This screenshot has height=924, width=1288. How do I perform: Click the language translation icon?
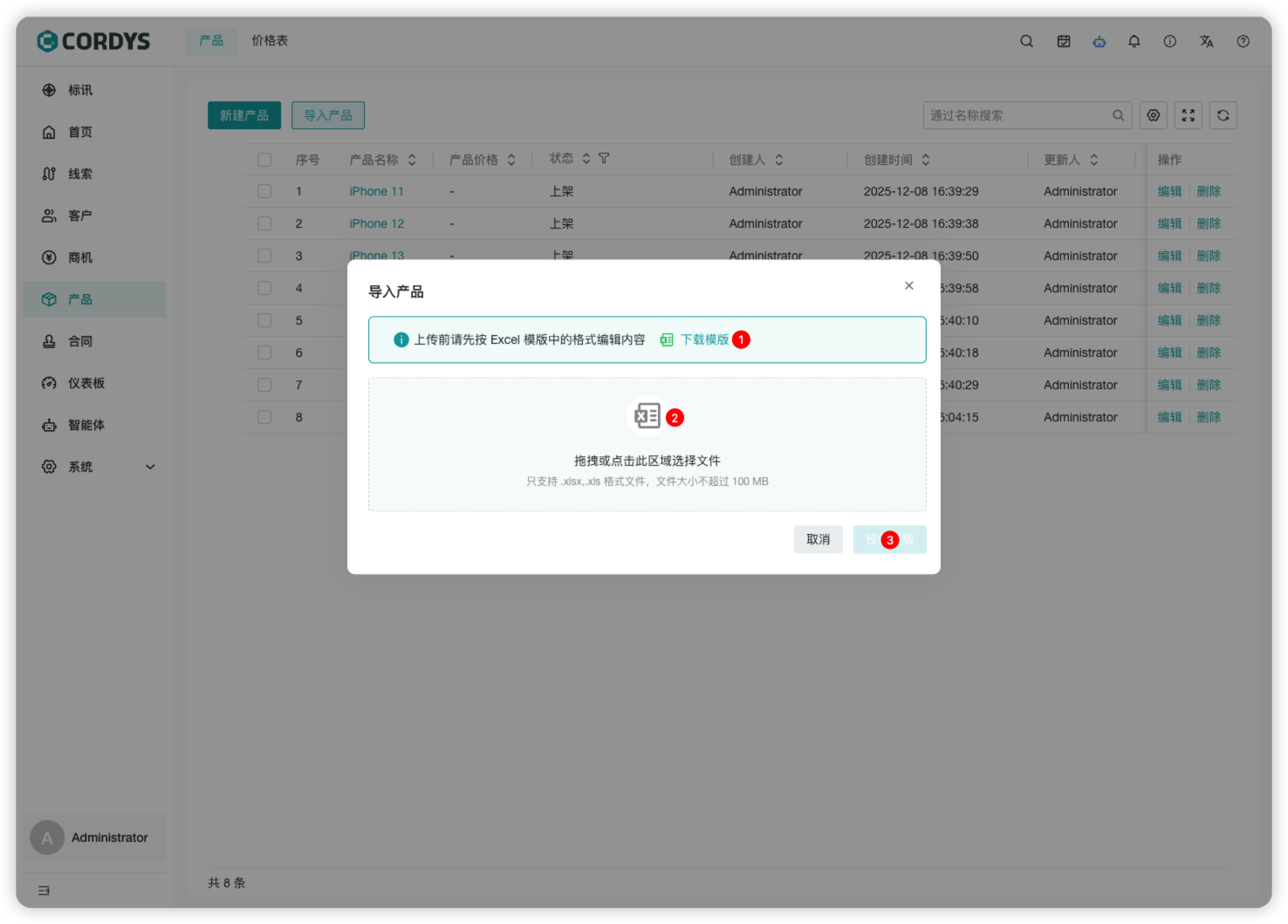coord(1206,41)
